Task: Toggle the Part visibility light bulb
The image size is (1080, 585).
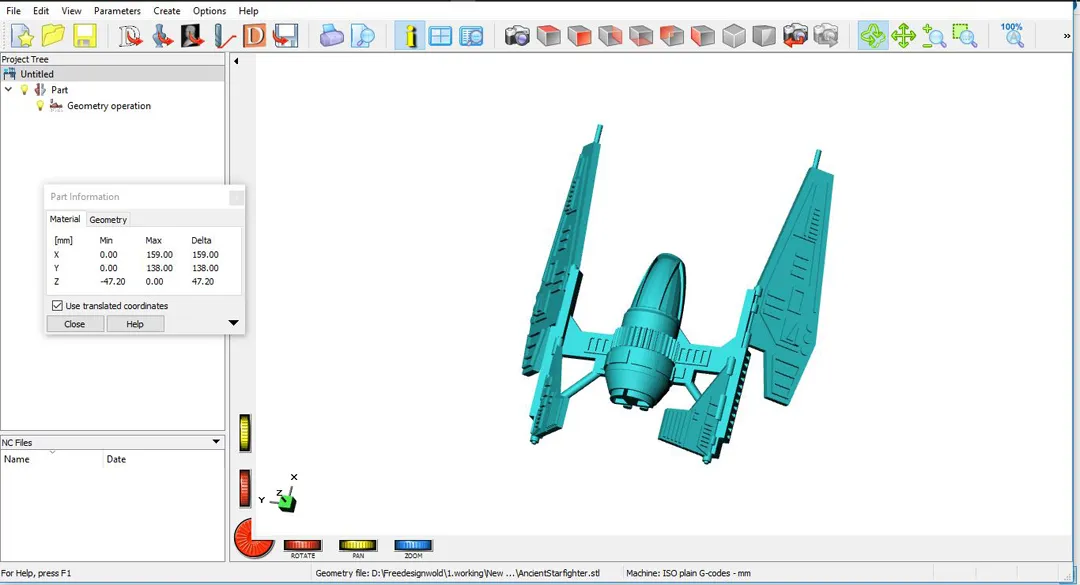Action: [x=25, y=90]
